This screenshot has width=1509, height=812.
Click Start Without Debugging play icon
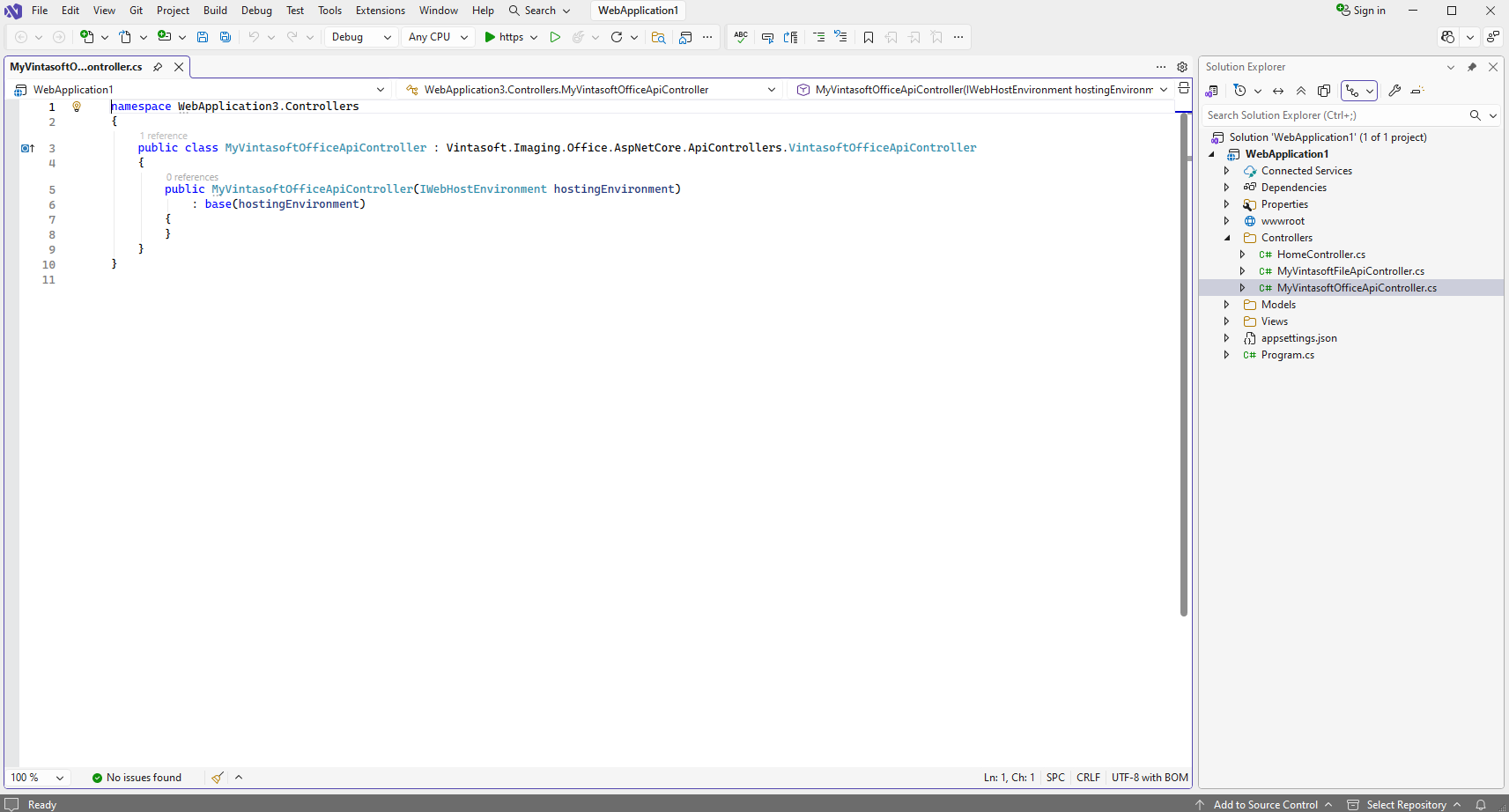(555, 37)
